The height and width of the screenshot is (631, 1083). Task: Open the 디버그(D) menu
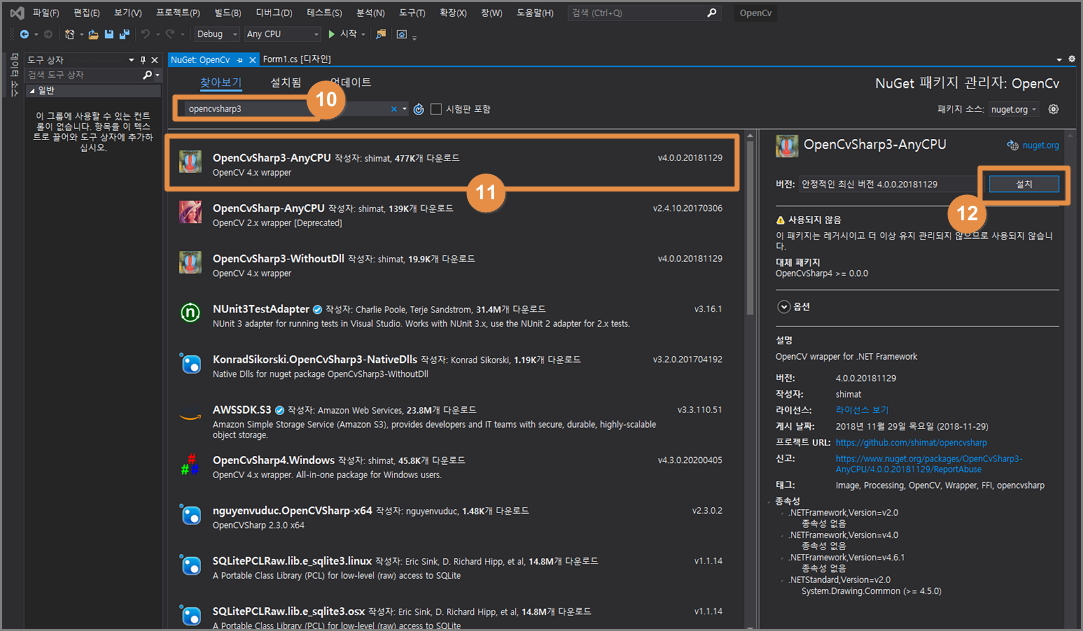point(274,12)
